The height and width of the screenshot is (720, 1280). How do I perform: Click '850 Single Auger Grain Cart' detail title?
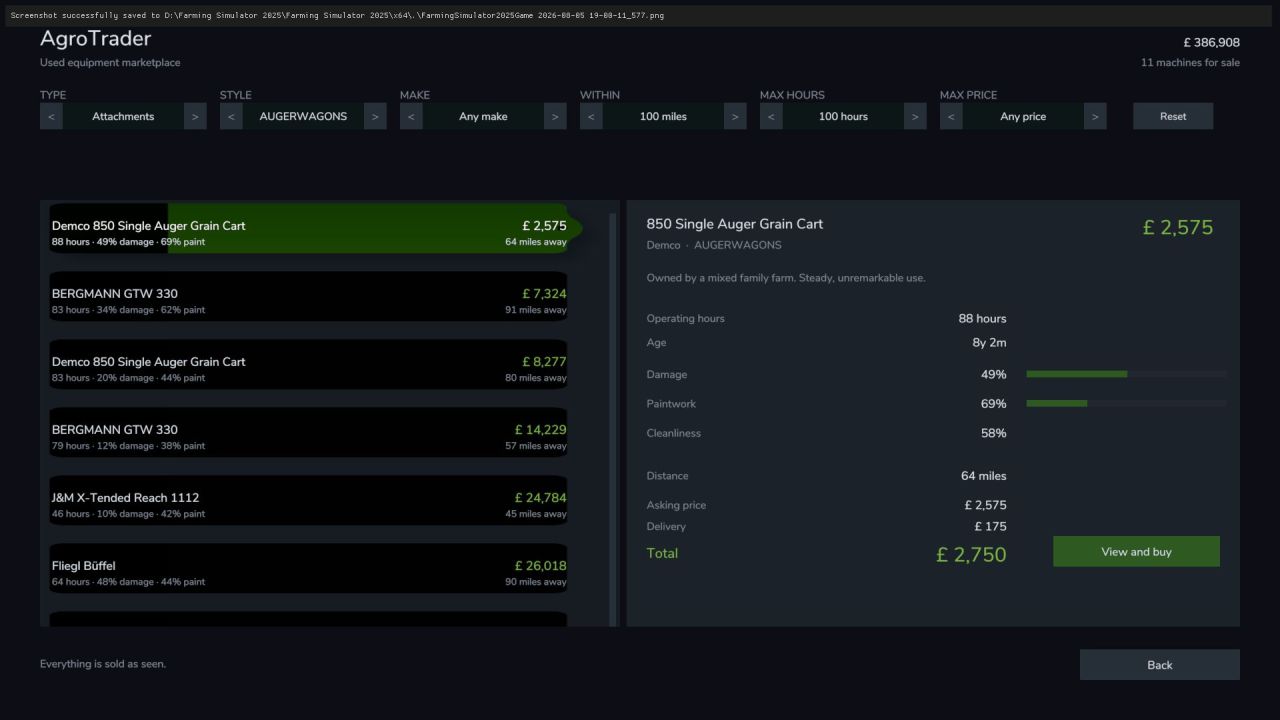[x=735, y=224]
